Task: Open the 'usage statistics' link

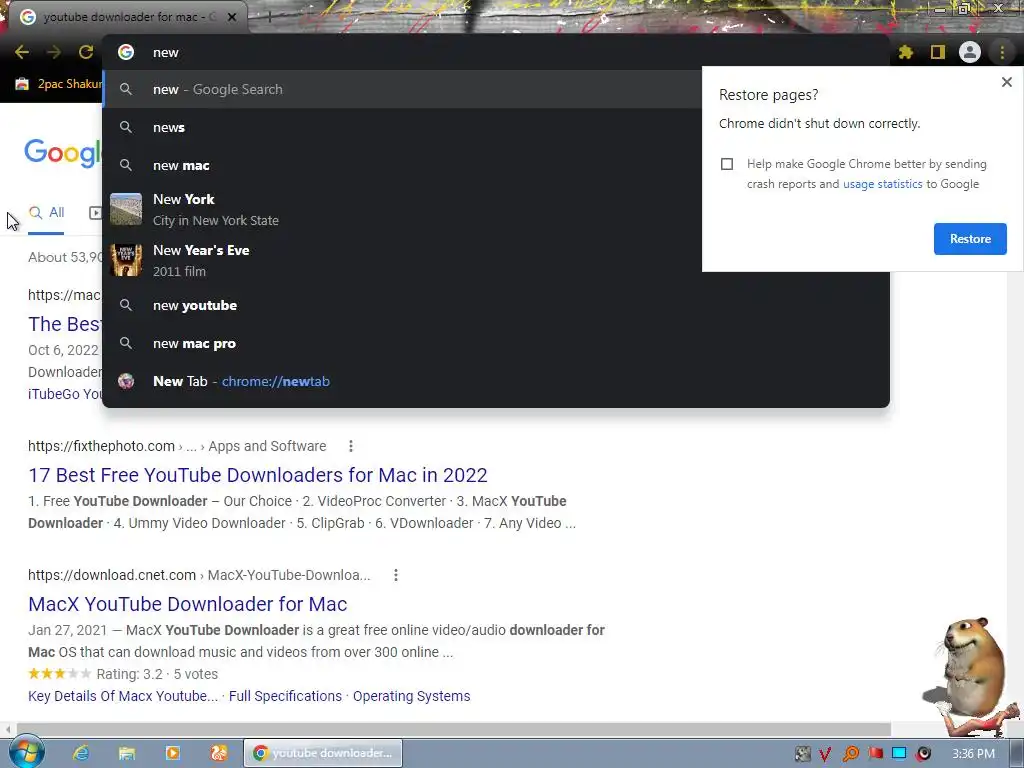Action: 882,184
